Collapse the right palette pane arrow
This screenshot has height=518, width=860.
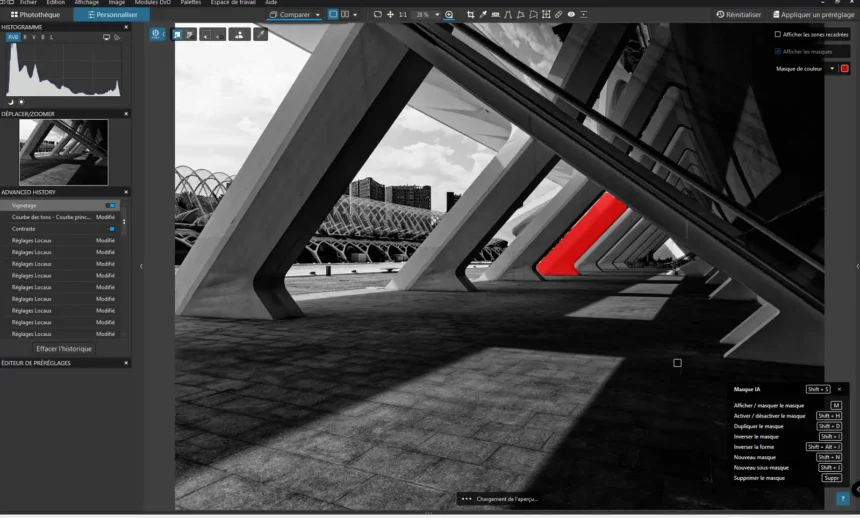tap(857, 266)
